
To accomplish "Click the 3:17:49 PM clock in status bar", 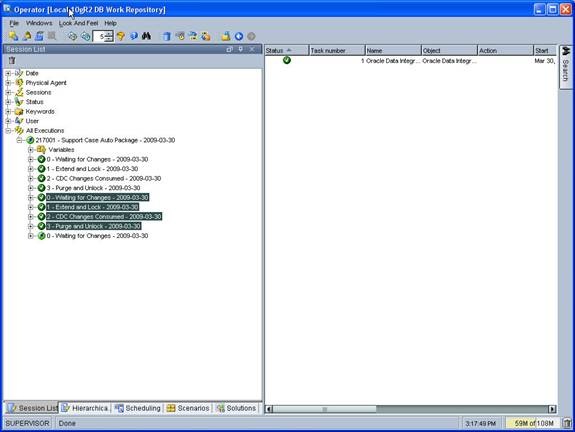I will (x=480, y=423).
